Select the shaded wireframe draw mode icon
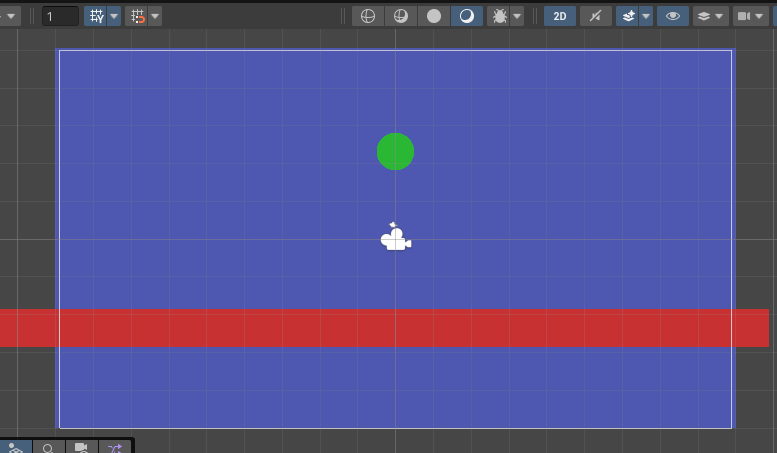Screen dimensions: 777x453 coord(400,16)
